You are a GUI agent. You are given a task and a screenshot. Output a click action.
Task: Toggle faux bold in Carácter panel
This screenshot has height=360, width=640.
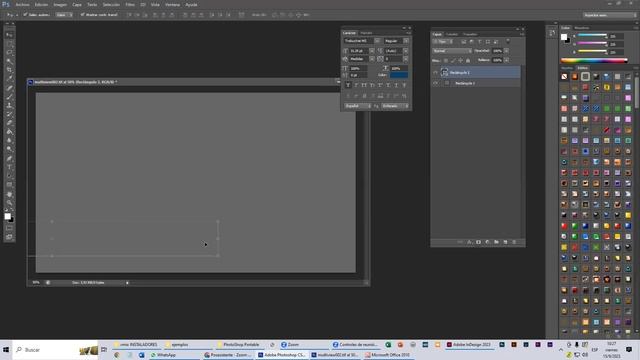click(x=348, y=85)
